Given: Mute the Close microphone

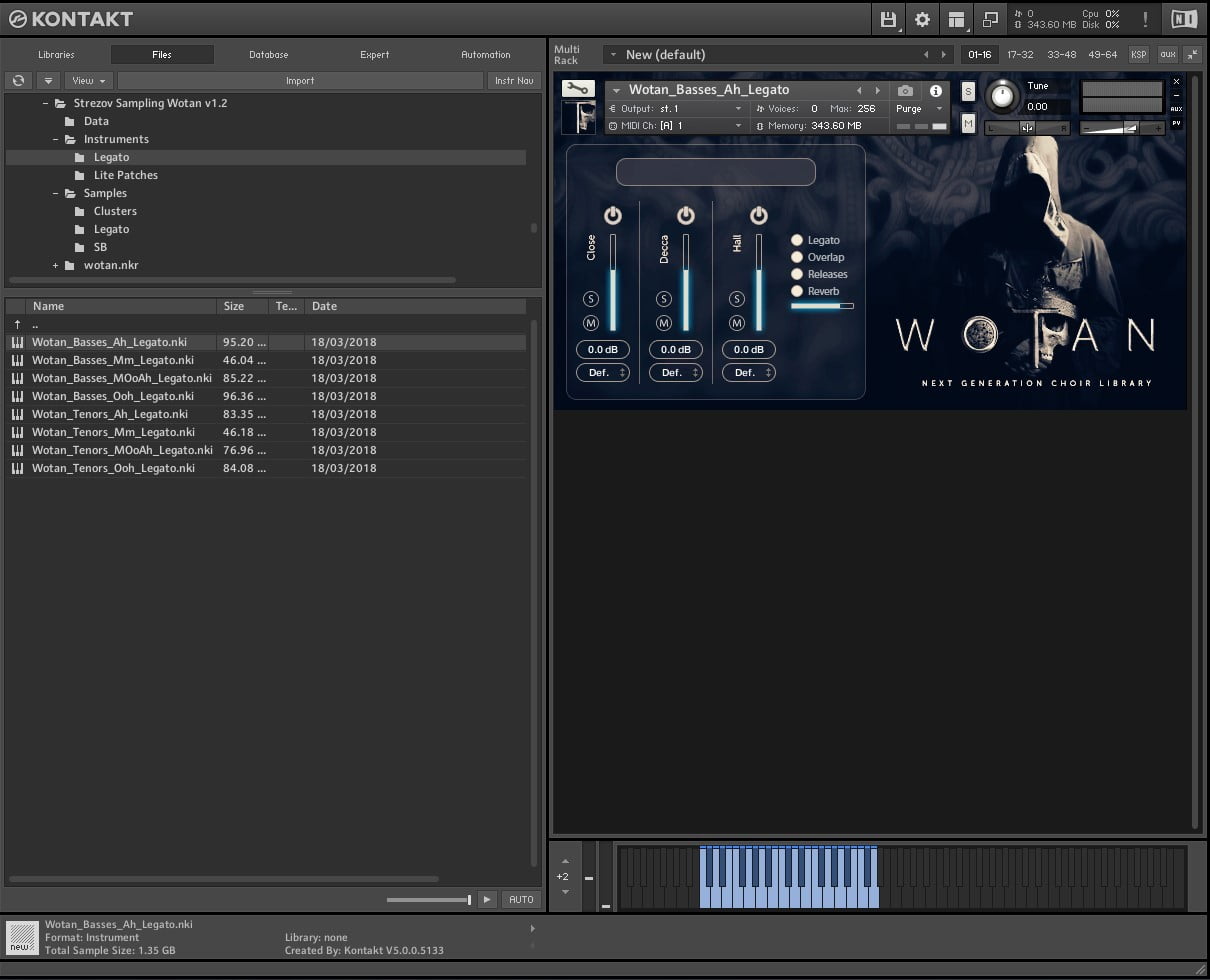Looking at the screenshot, I should pos(591,323).
